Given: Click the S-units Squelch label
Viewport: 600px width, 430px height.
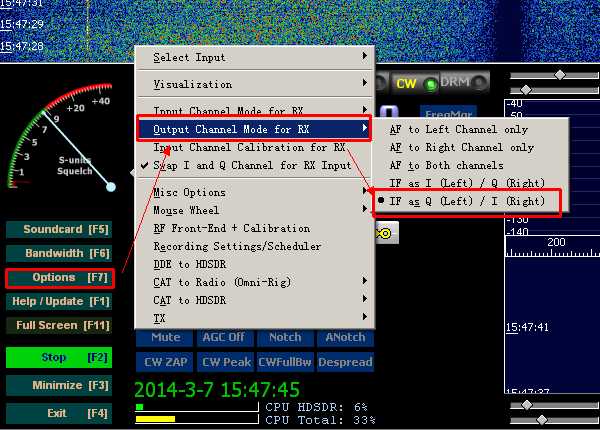Looking at the screenshot, I should pyautogui.click(x=75, y=166).
